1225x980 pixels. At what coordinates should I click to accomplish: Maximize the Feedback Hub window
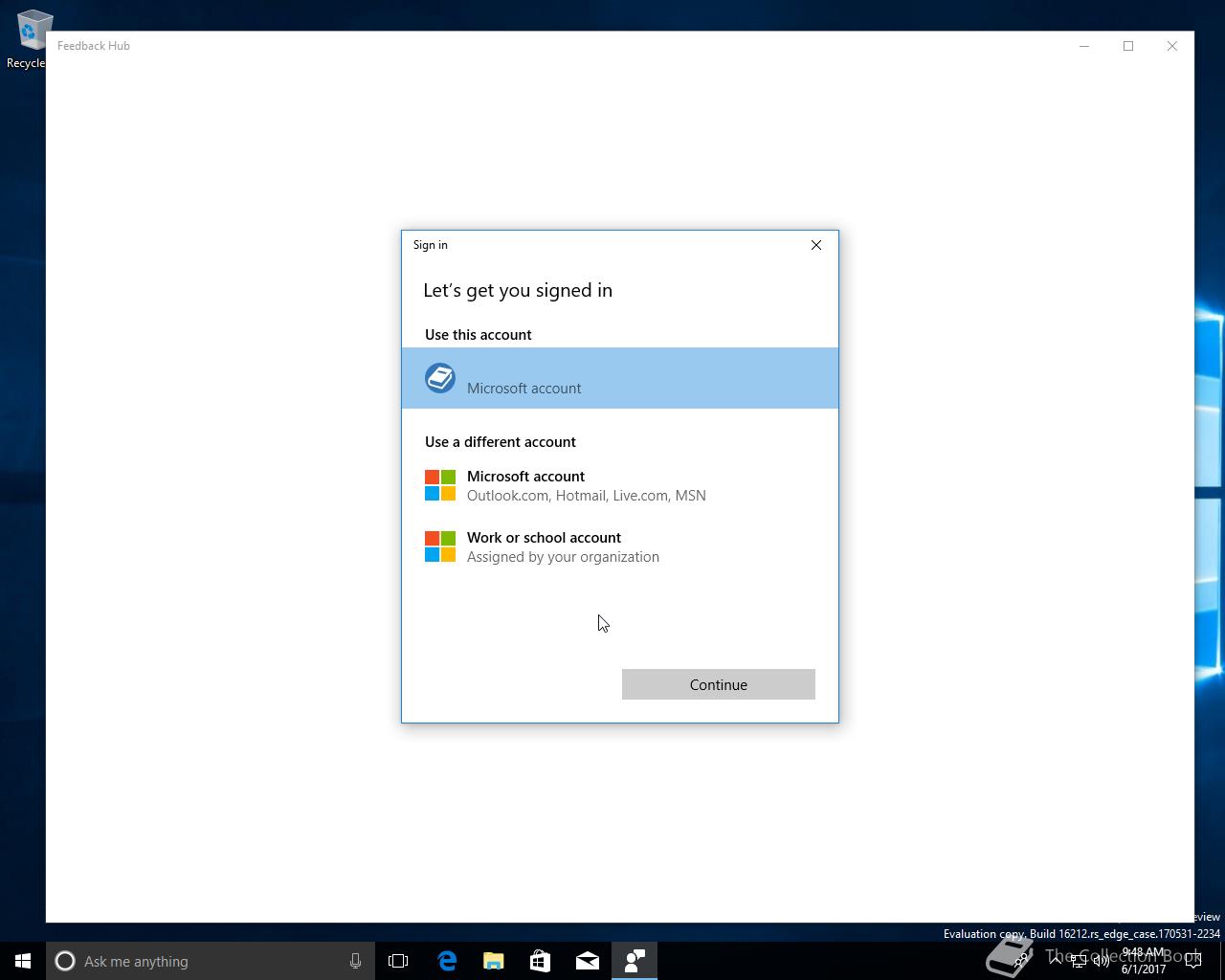[1128, 46]
